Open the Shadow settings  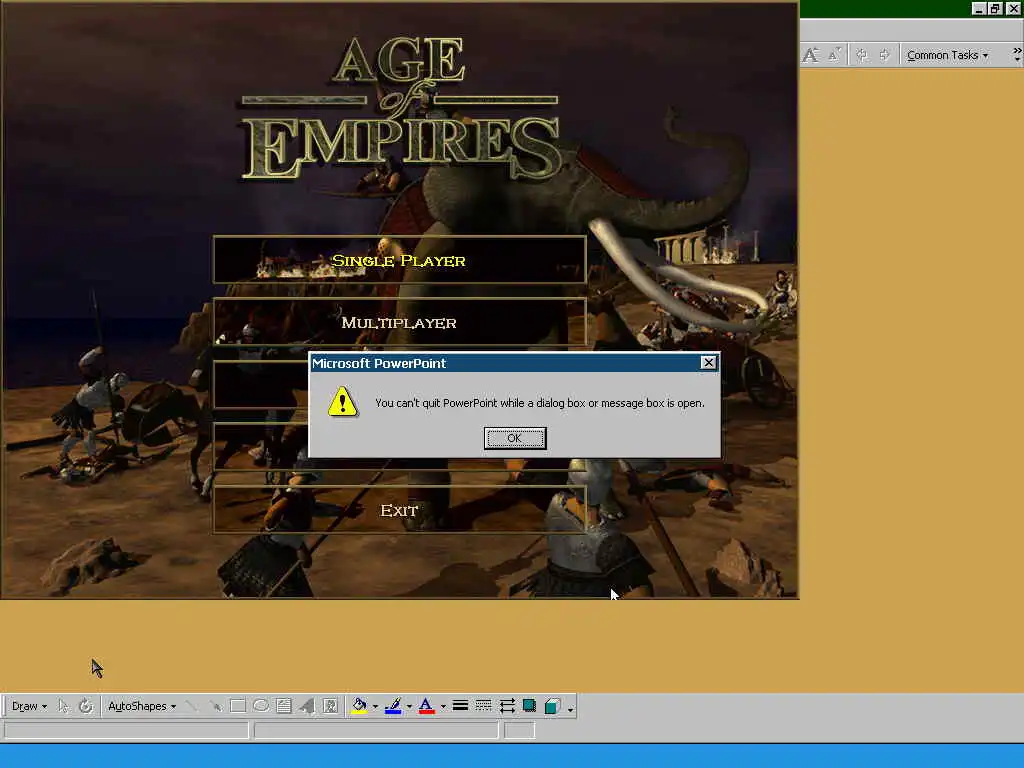[x=530, y=706]
